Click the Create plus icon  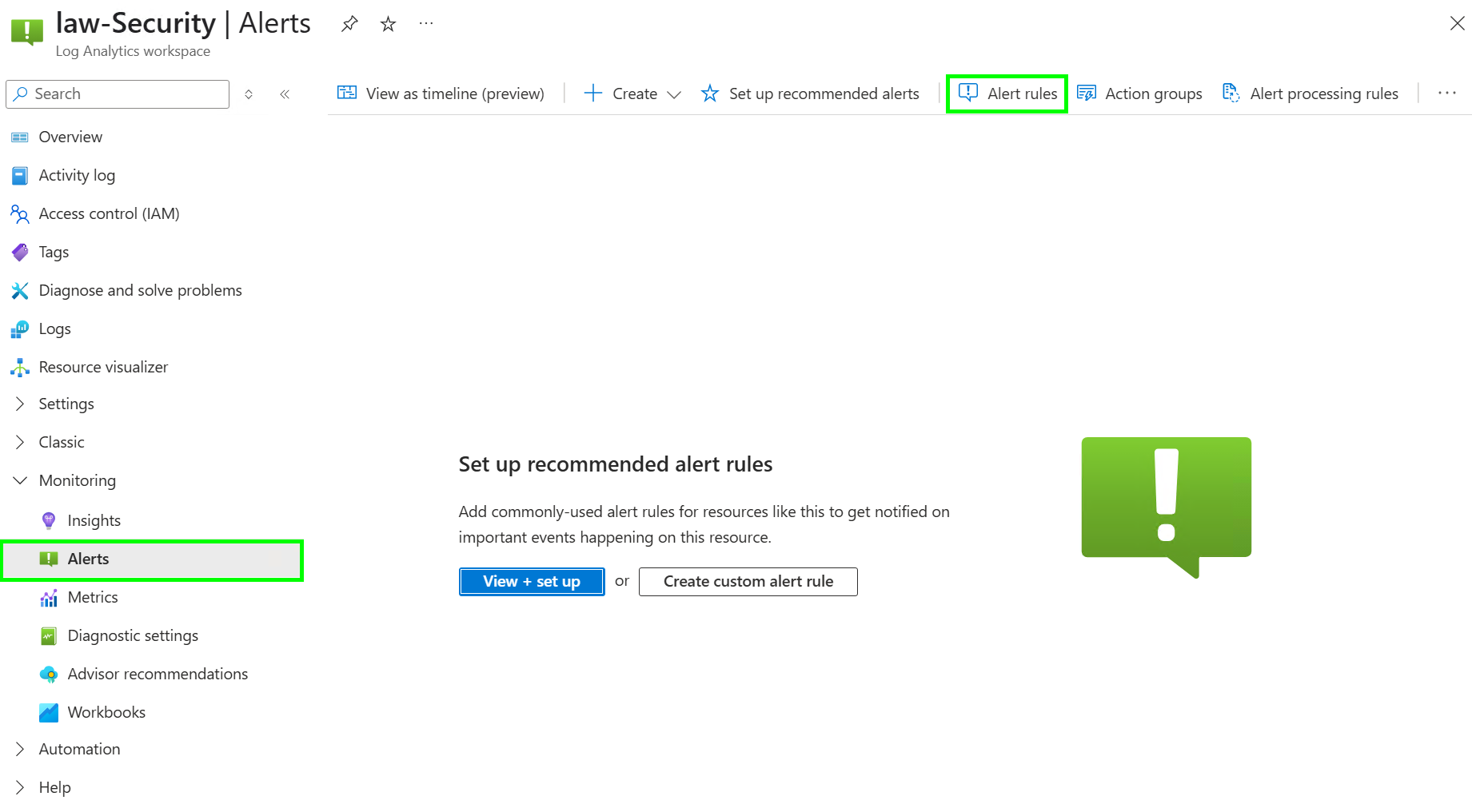(592, 94)
